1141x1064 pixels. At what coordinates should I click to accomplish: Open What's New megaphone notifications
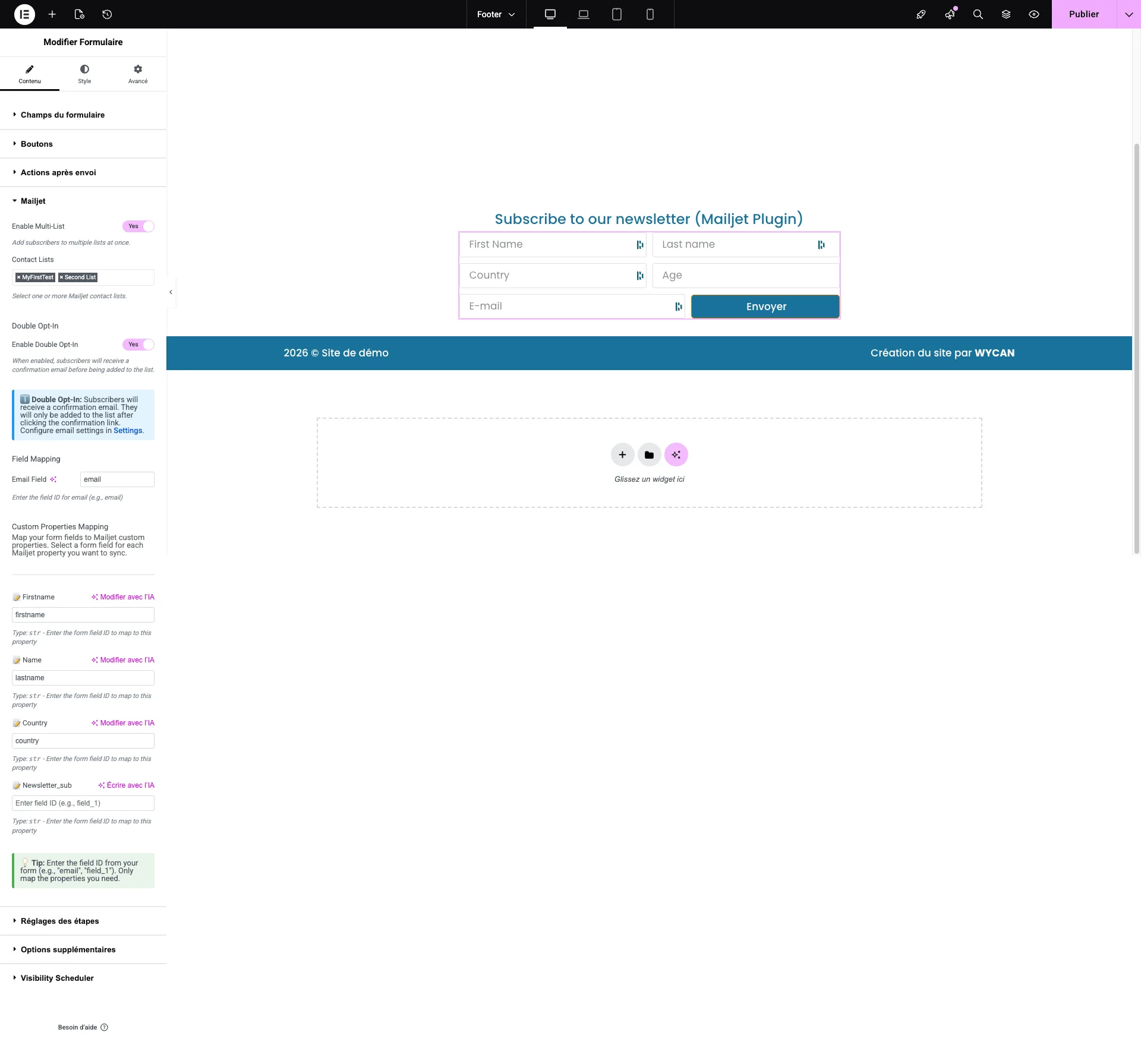(x=950, y=14)
